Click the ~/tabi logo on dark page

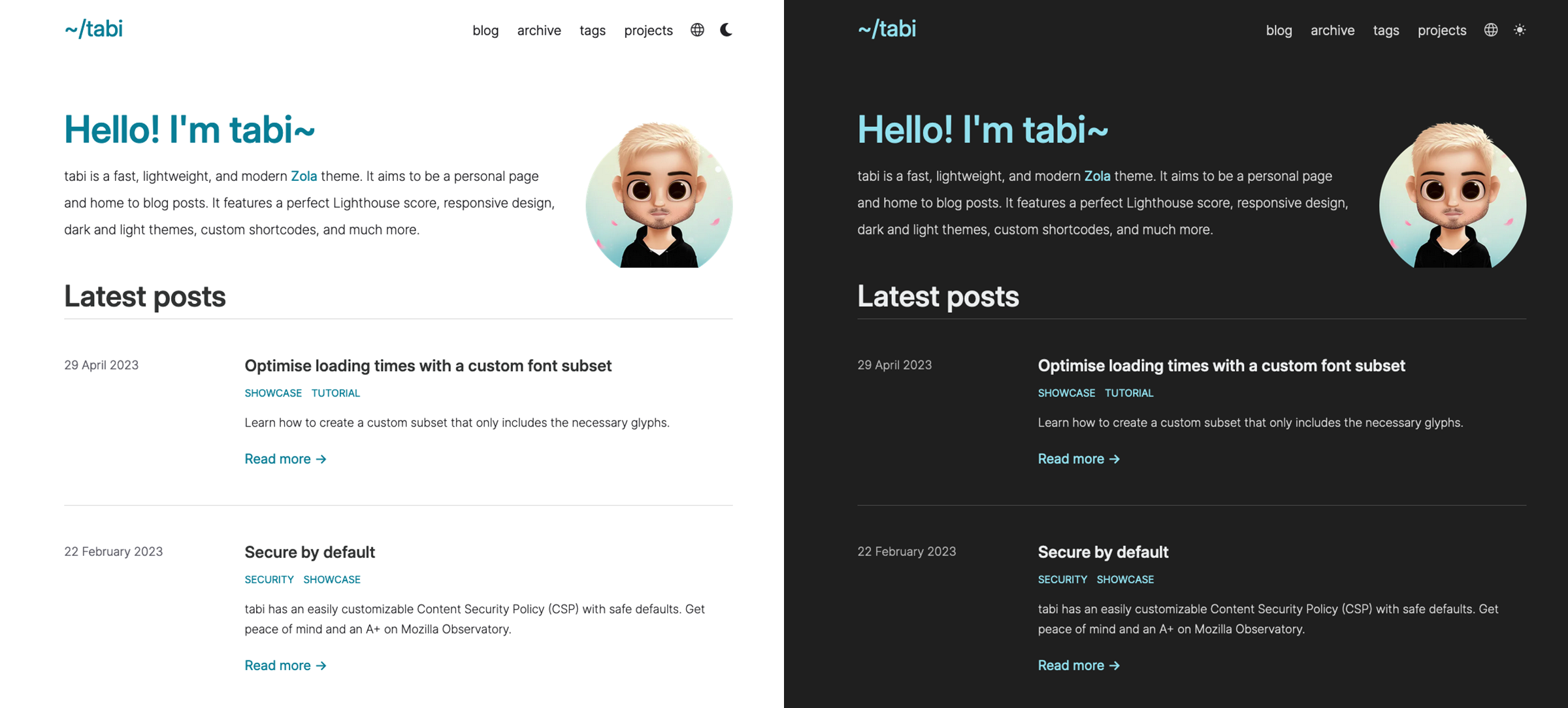887,29
